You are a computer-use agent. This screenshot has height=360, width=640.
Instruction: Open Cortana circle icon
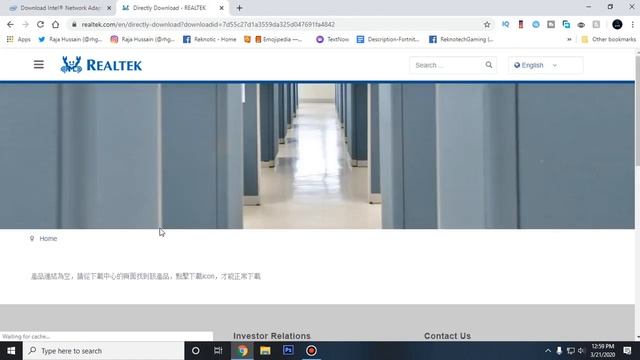(196, 351)
